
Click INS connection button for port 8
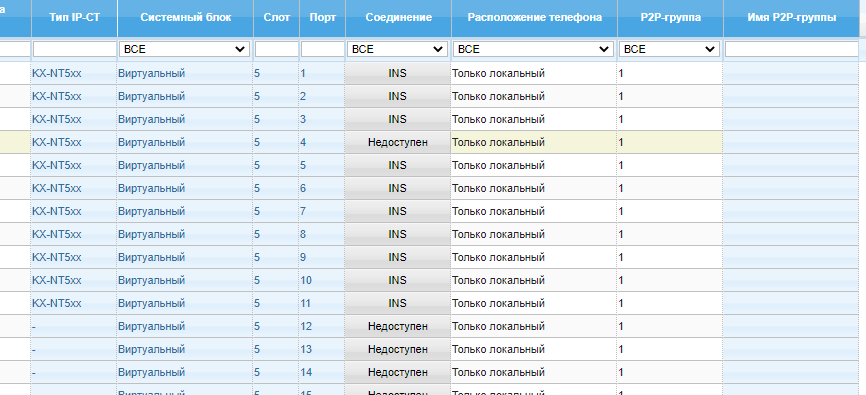pos(398,234)
